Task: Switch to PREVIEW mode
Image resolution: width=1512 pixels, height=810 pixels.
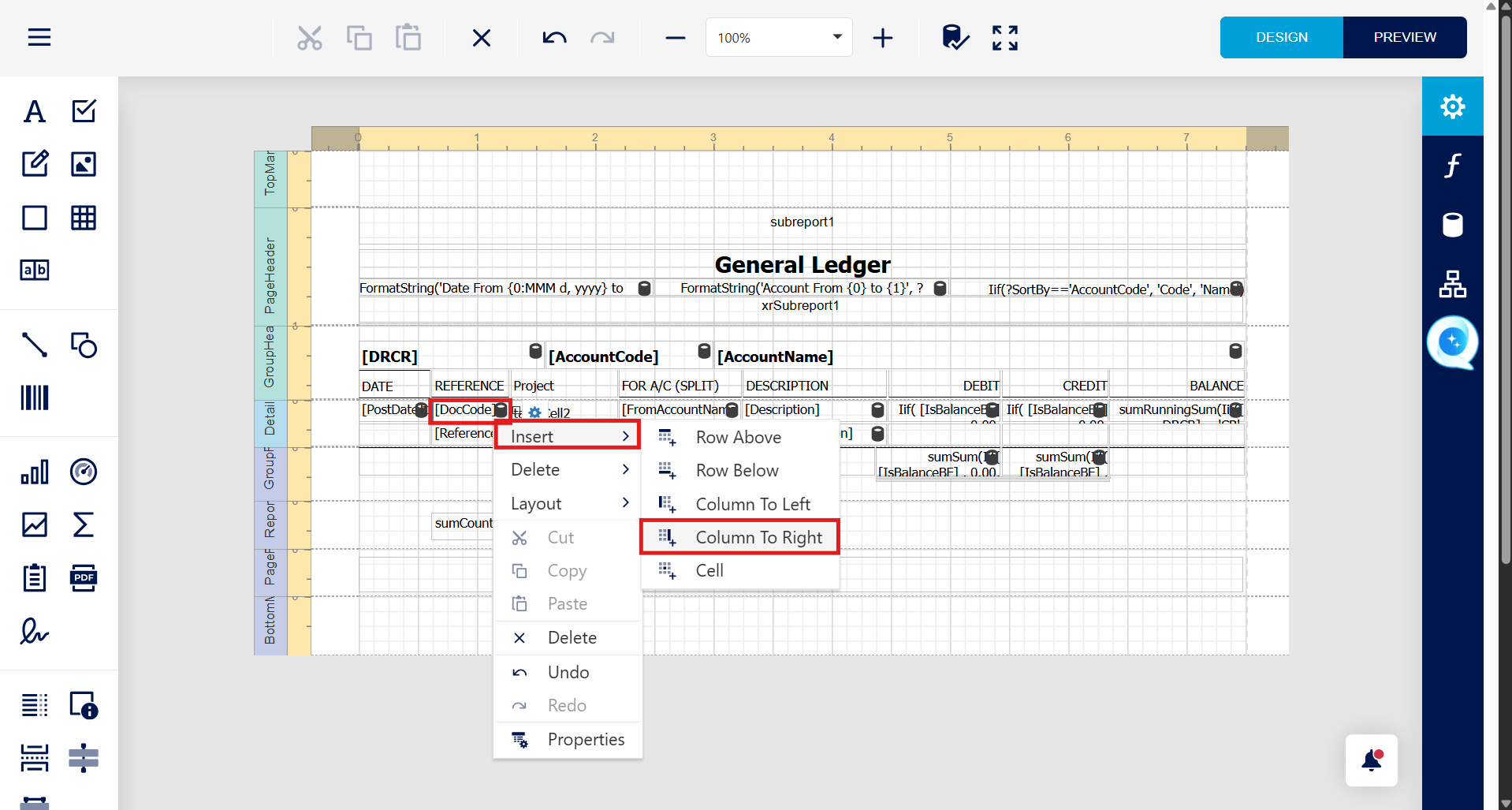Action: coord(1405,37)
